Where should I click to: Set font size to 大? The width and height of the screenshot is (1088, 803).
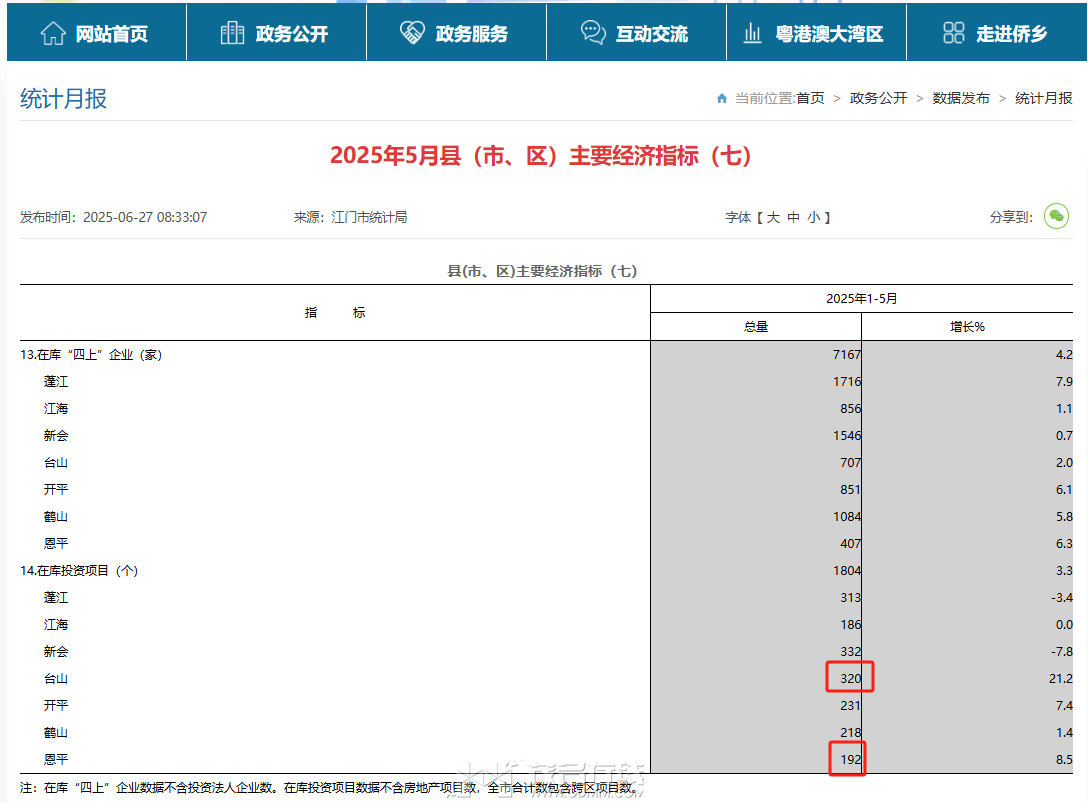point(773,217)
